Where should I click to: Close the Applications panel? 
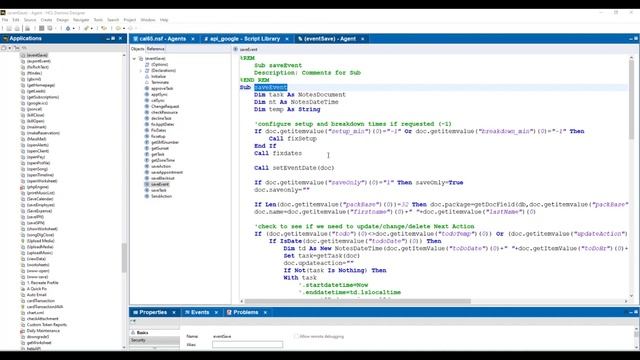point(120,38)
